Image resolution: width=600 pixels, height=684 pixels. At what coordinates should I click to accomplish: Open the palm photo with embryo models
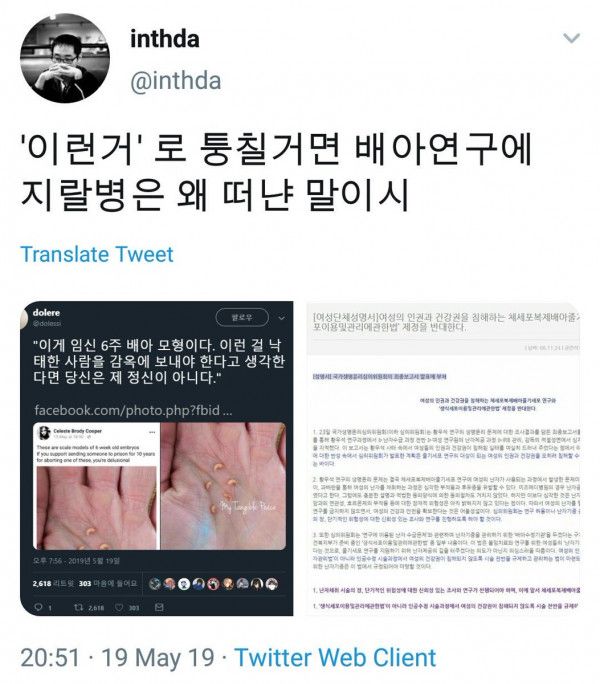coord(223,486)
